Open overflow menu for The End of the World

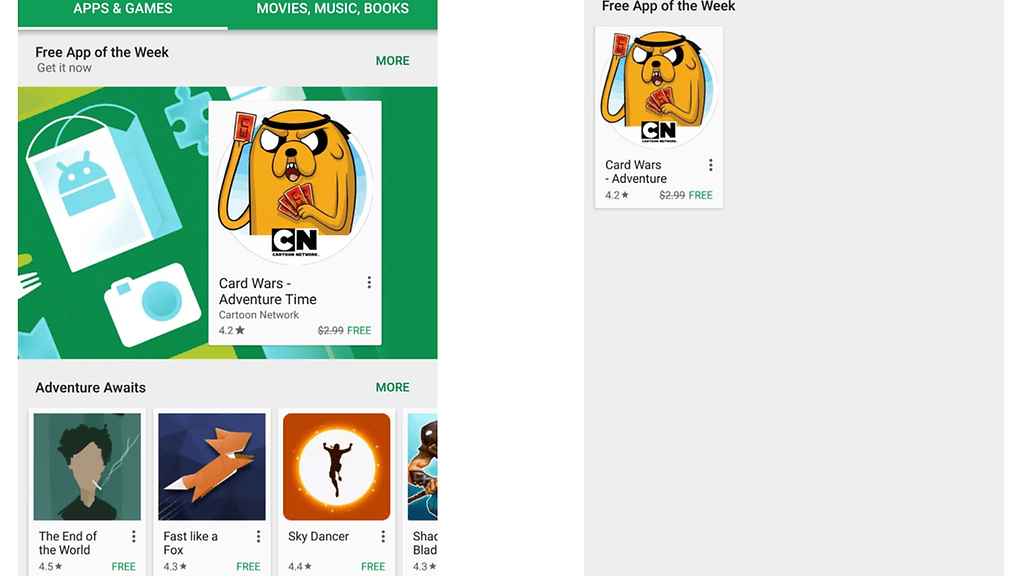point(133,536)
